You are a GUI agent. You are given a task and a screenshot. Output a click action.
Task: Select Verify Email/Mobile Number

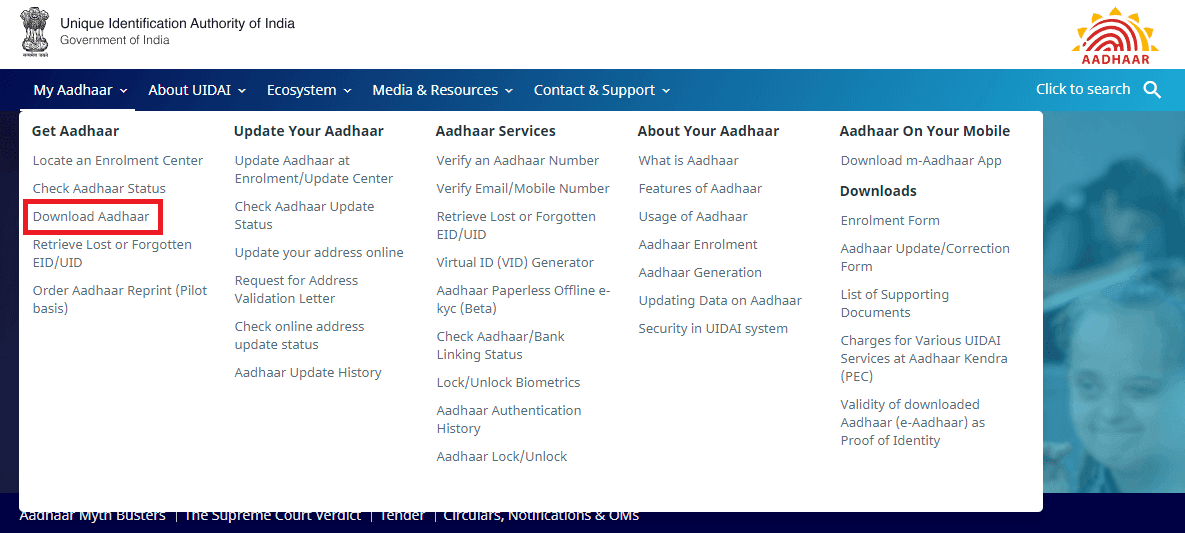[x=523, y=188]
